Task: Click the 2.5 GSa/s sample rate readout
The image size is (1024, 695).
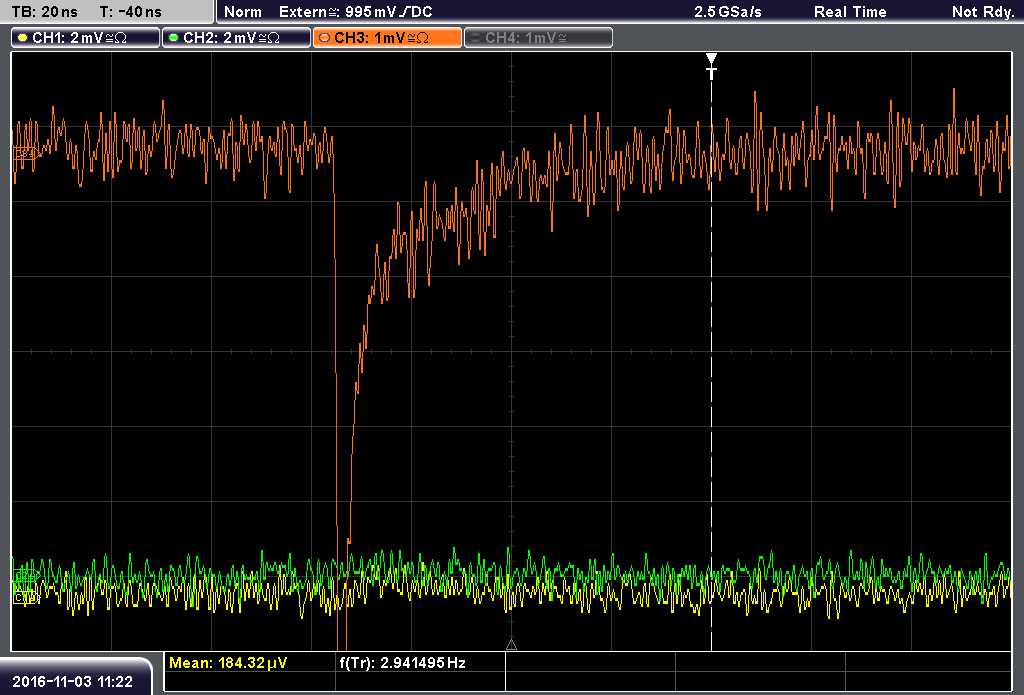Action: [x=728, y=12]
